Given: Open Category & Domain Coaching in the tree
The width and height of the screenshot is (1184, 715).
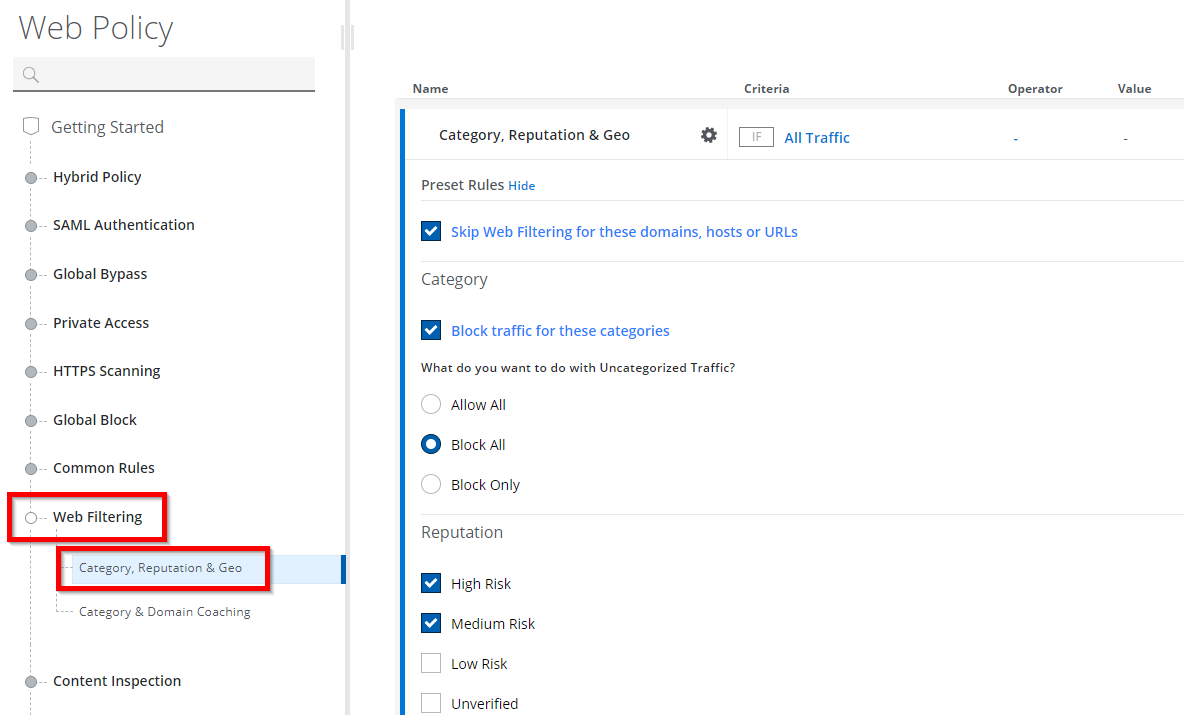Looking at the screenshot, I should [163, 611].
